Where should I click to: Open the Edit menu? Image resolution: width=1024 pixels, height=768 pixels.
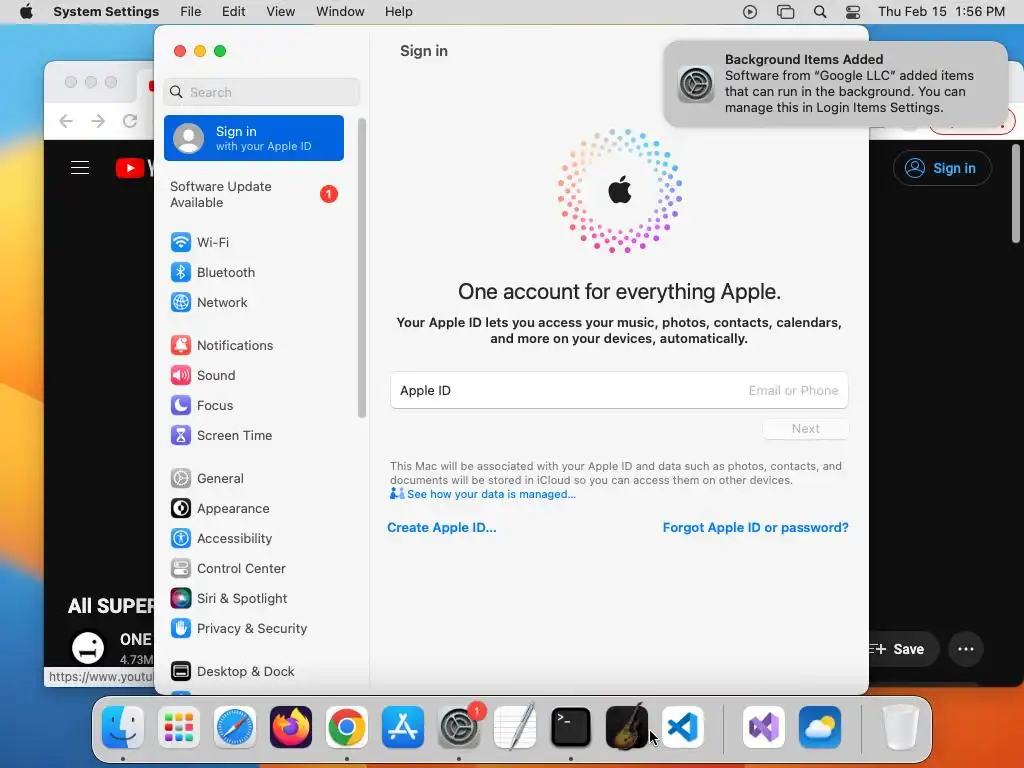click(x=233, y=12)
